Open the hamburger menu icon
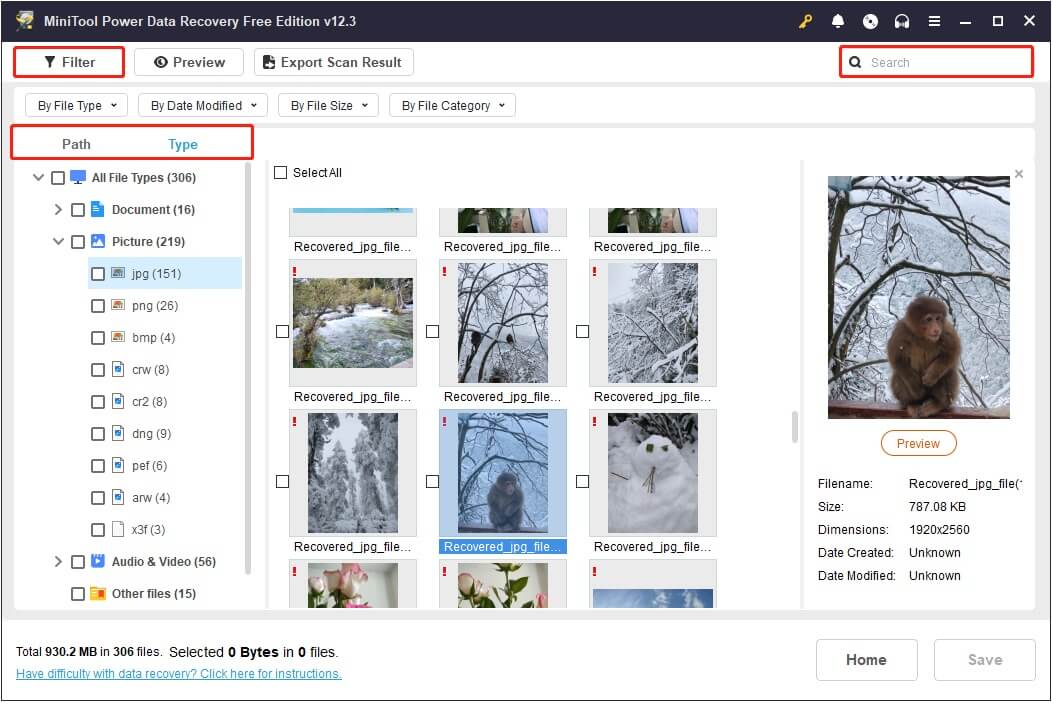This screenshot has width=1053, height=704. 934,21
